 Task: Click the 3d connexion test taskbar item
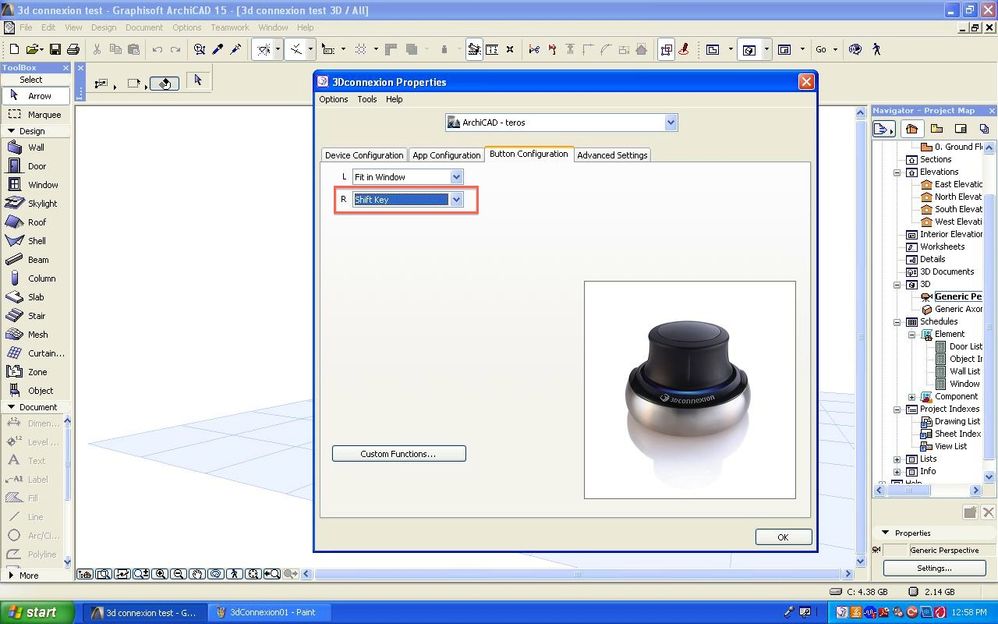(x=145, y=612)
